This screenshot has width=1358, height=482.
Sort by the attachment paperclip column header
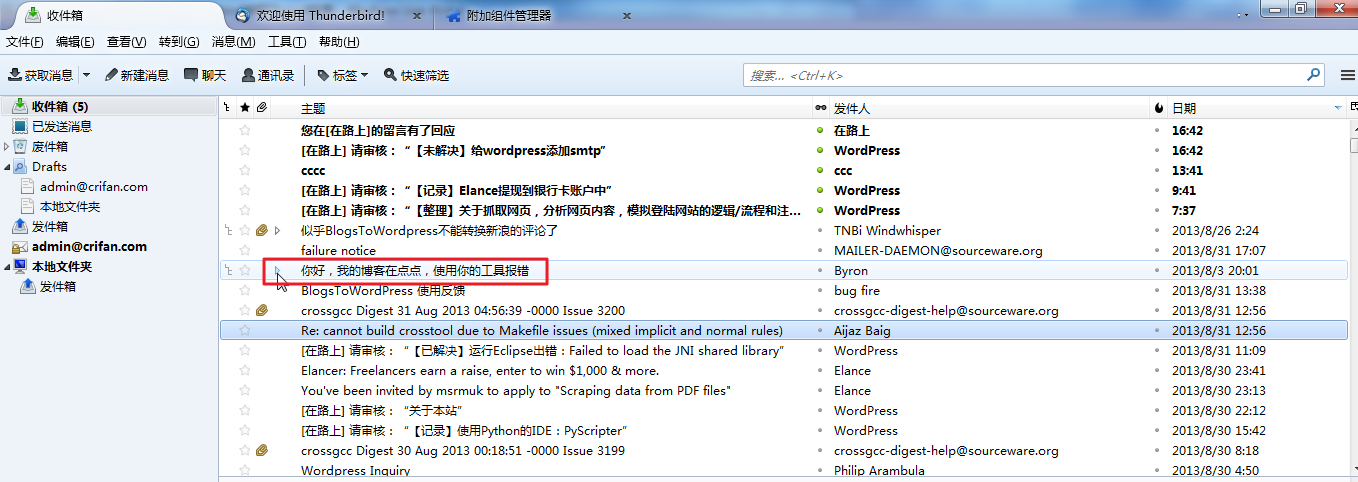(261, 108)
